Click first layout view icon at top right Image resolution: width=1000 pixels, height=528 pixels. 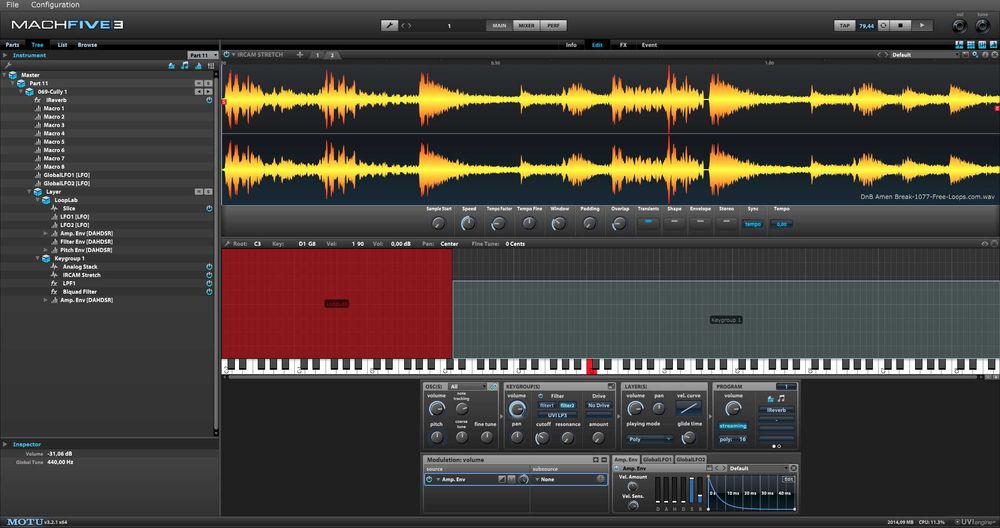(x=959, y=45)
